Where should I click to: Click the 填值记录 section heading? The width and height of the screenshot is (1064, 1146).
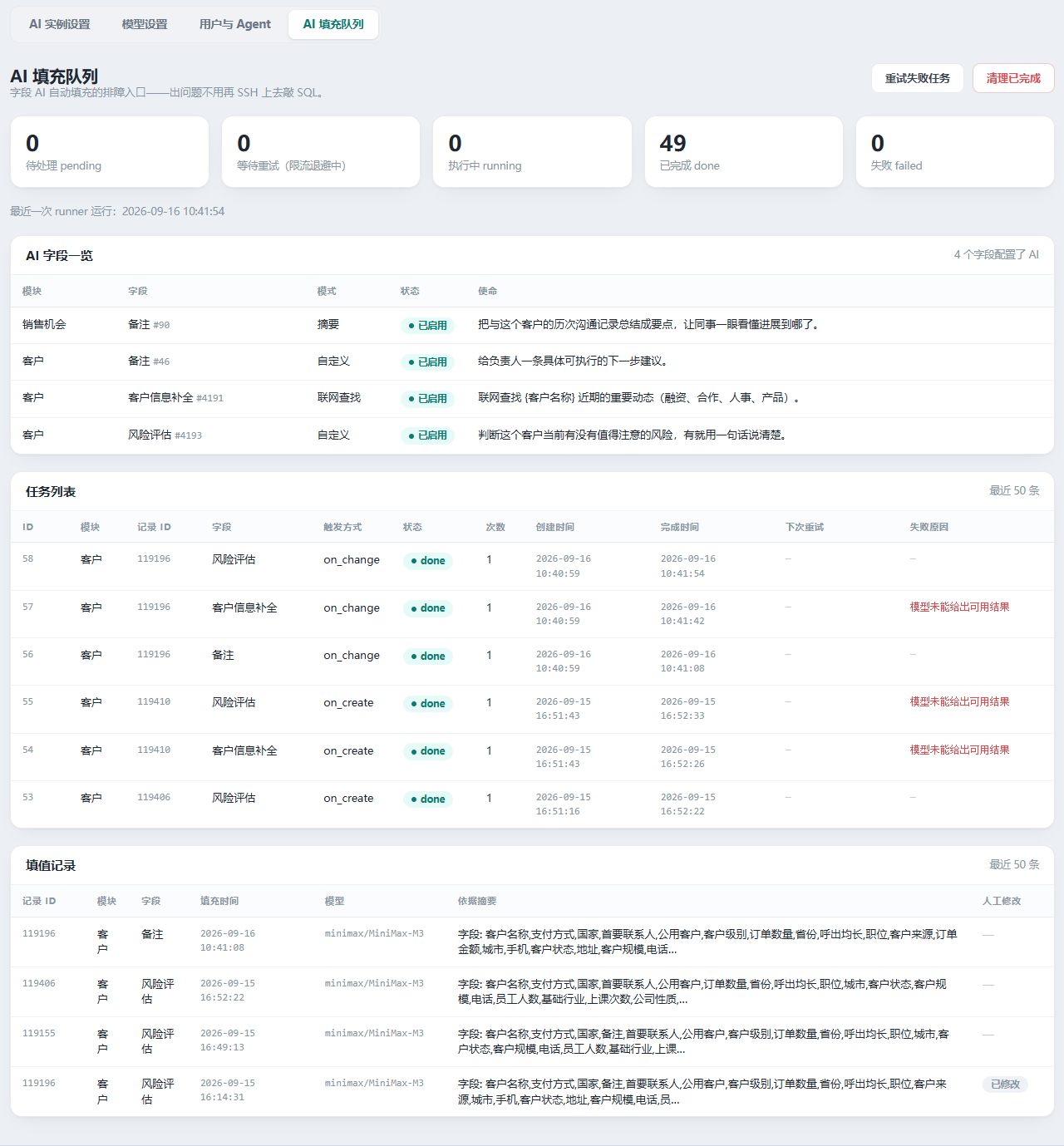click(51, 865)
